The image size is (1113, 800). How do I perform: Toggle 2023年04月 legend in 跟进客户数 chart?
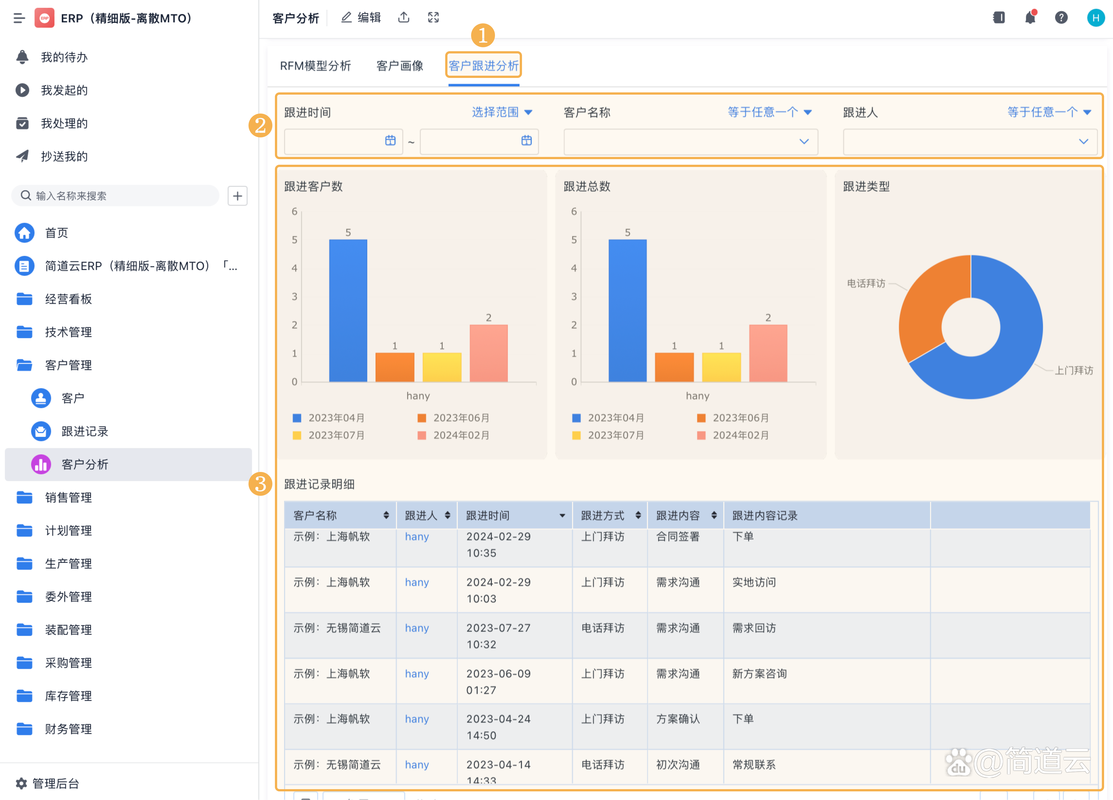click(329, 418)
